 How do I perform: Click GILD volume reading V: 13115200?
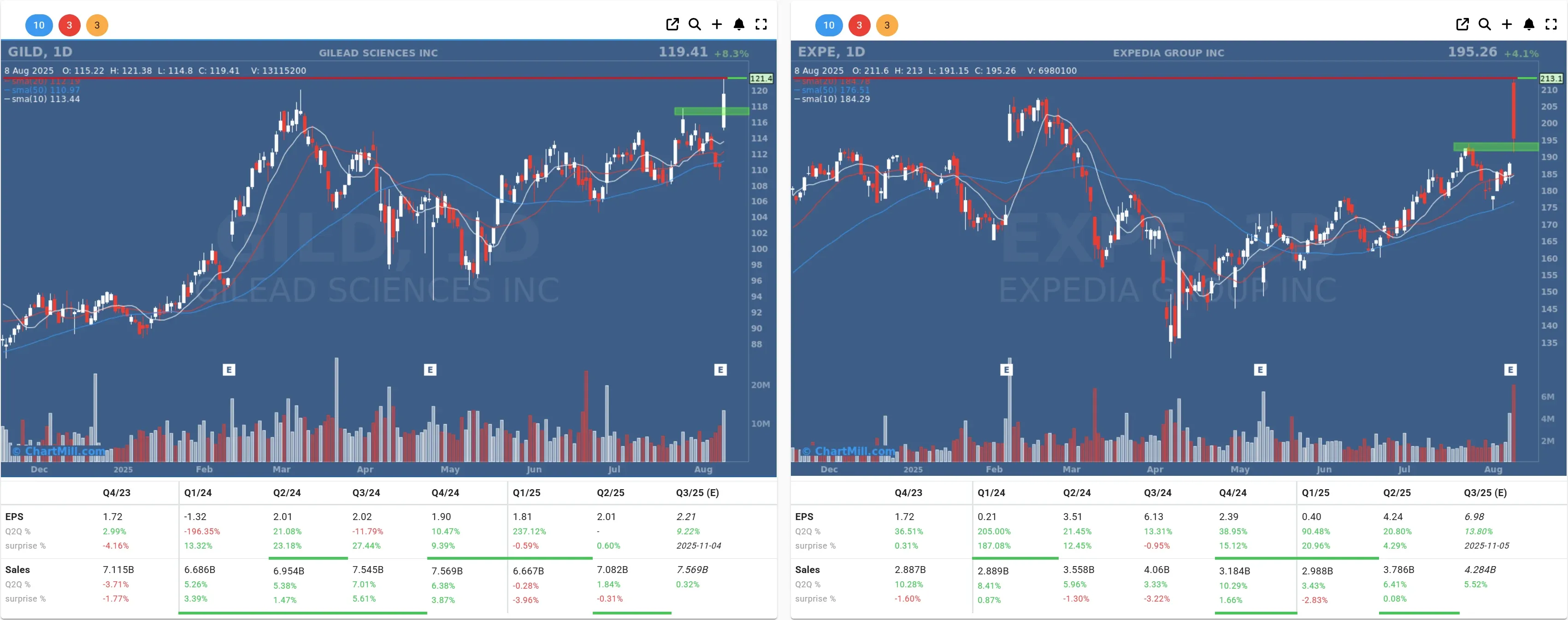click(279, 70)
